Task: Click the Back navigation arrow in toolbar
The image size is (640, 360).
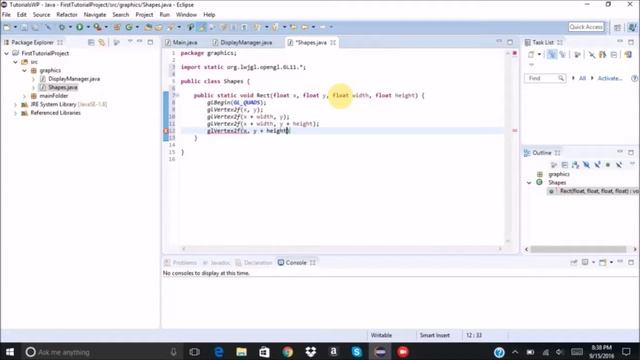Action: (x=305, y=27)
